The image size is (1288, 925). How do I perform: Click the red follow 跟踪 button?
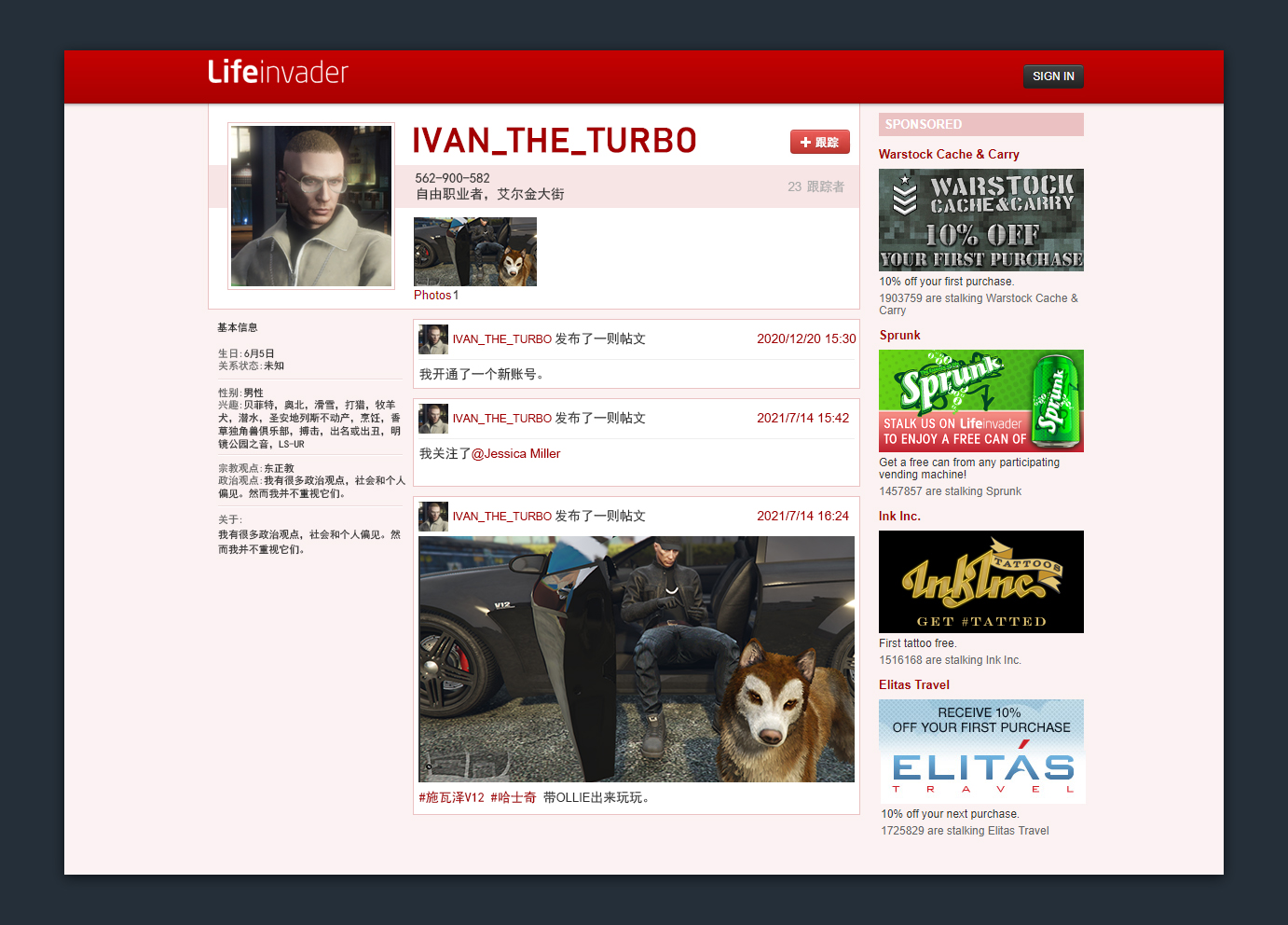point(820,142)
